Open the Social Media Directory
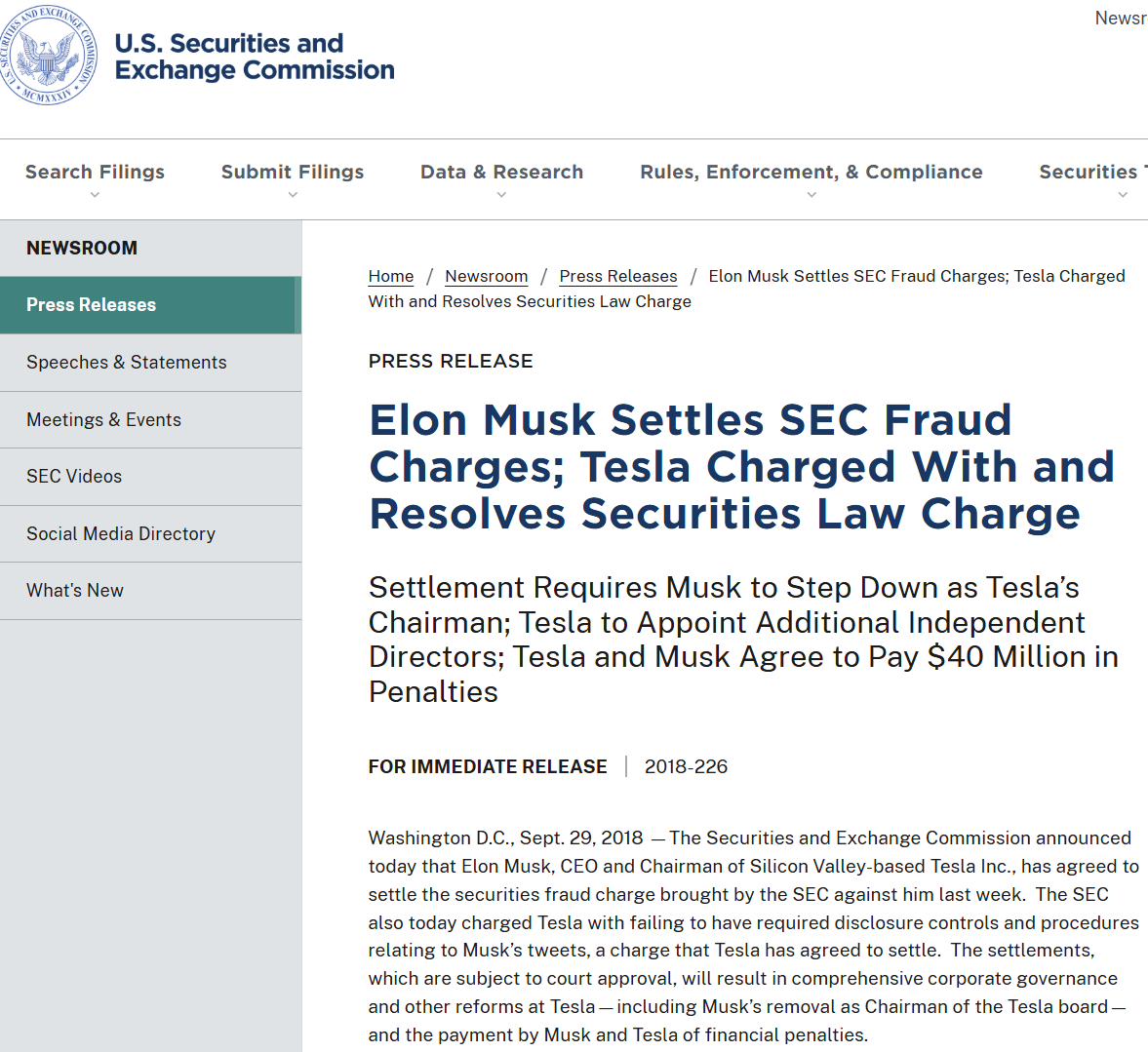Image resolution: width=1148 pixels, height=1052 pixels. tap(151, 533)
